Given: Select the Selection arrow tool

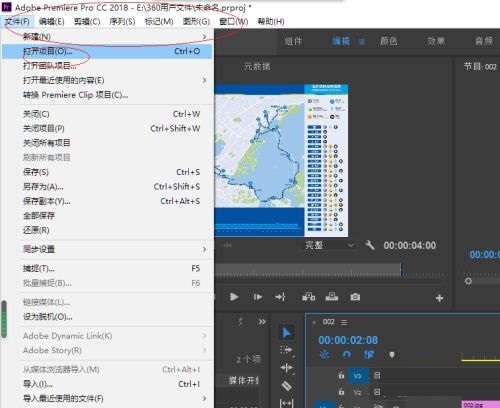Looking at the screenshot, I should point(287,333).
